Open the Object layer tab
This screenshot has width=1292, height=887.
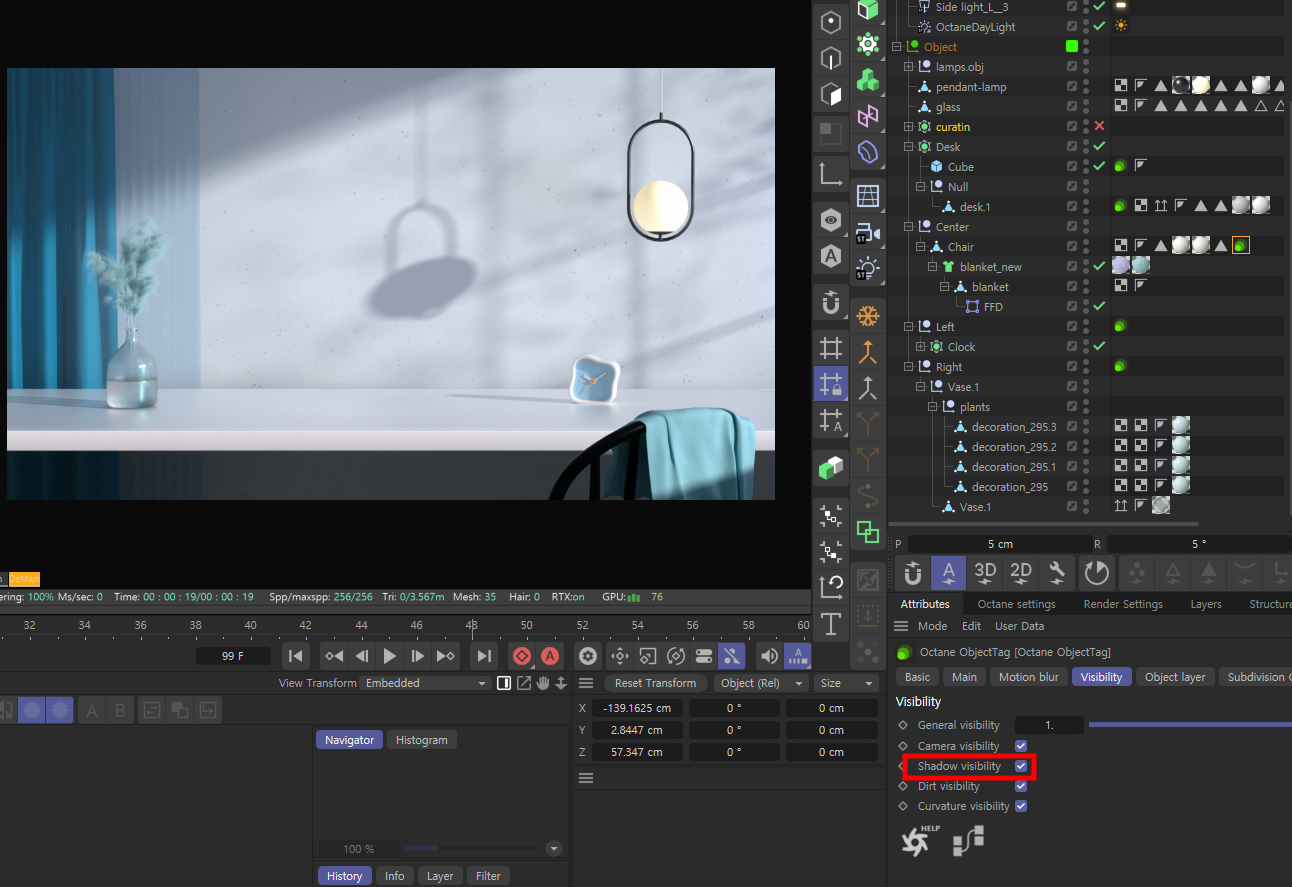pyautogui.click(x=1175, y=677)
